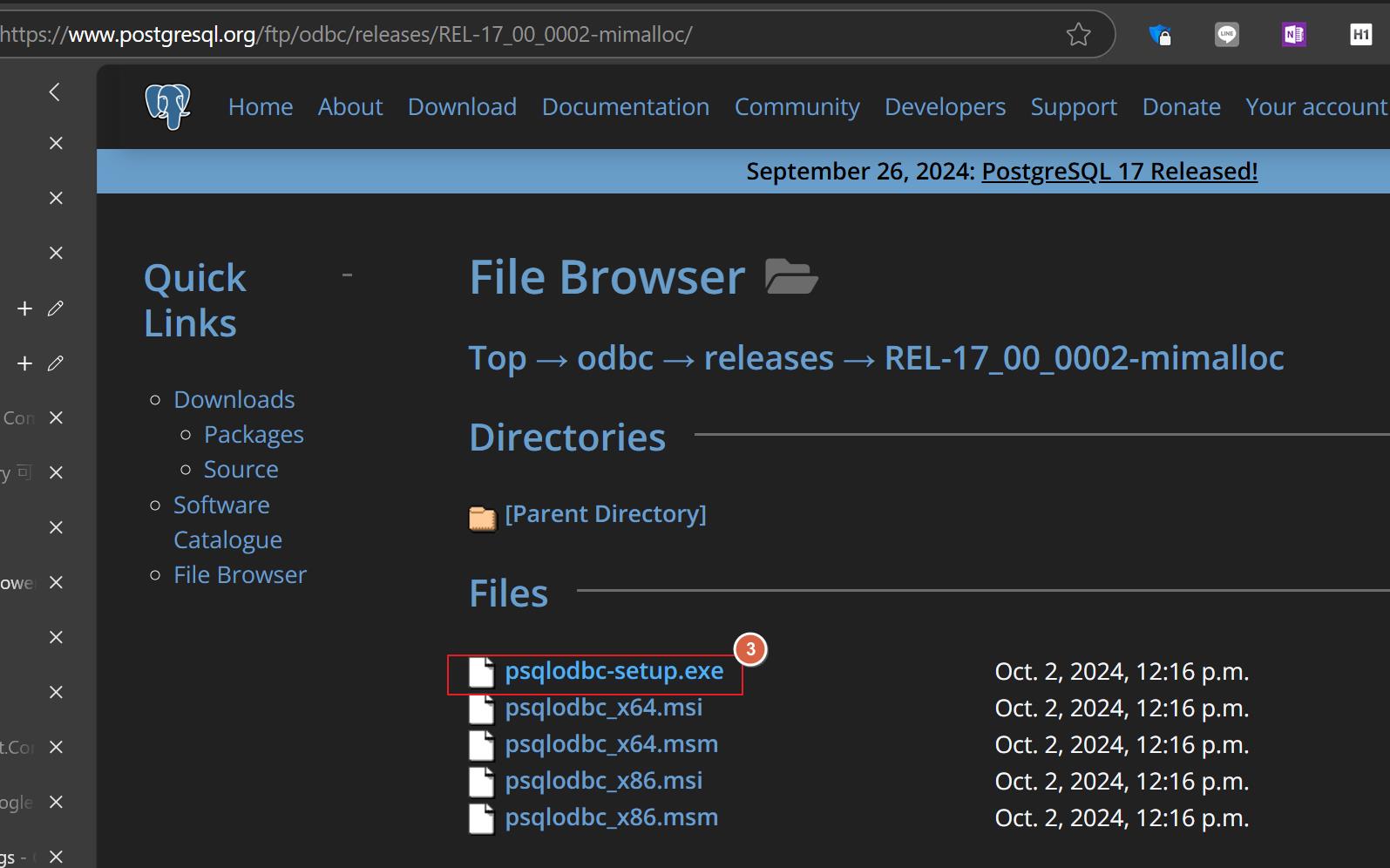Viewport: 1390px width, 868px height.
Task: Close the sidebar tab labeled 'ogle'
Action: coord(56,802)
